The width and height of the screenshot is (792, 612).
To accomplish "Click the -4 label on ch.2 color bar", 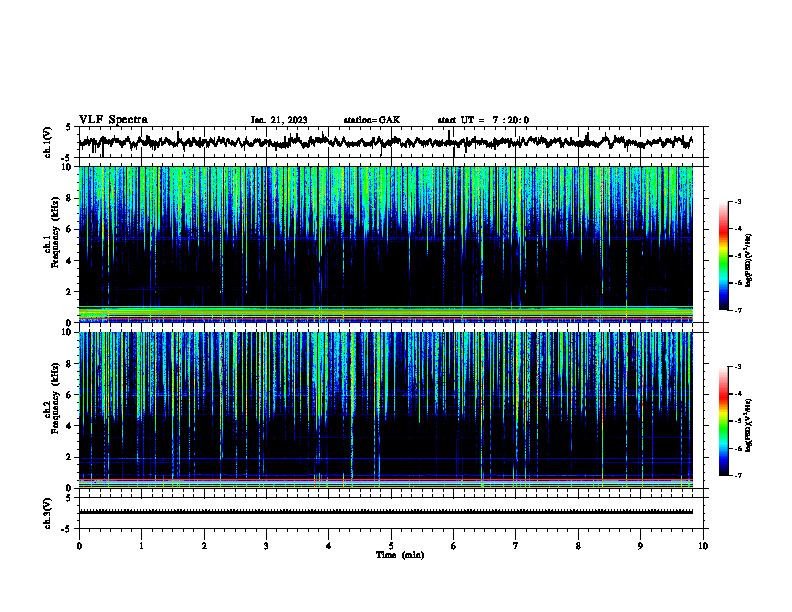I will tap(737, 394).
